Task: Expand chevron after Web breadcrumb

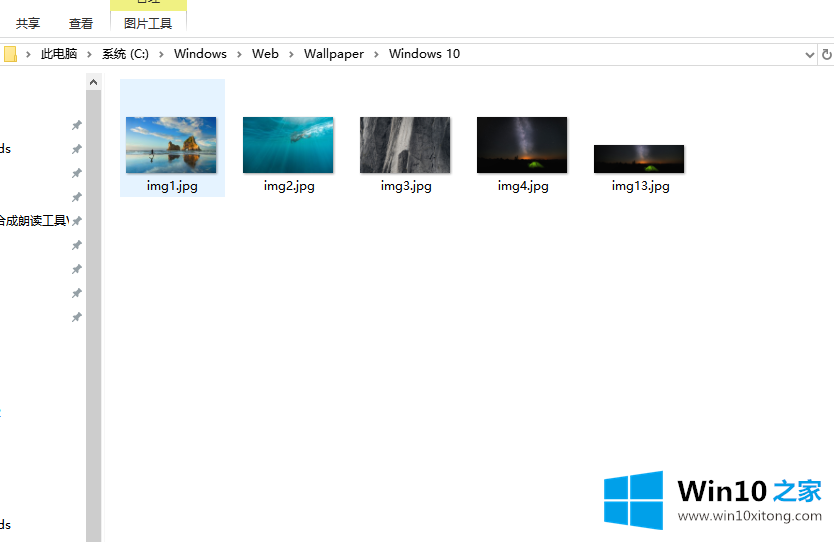Action: [291, 54]
